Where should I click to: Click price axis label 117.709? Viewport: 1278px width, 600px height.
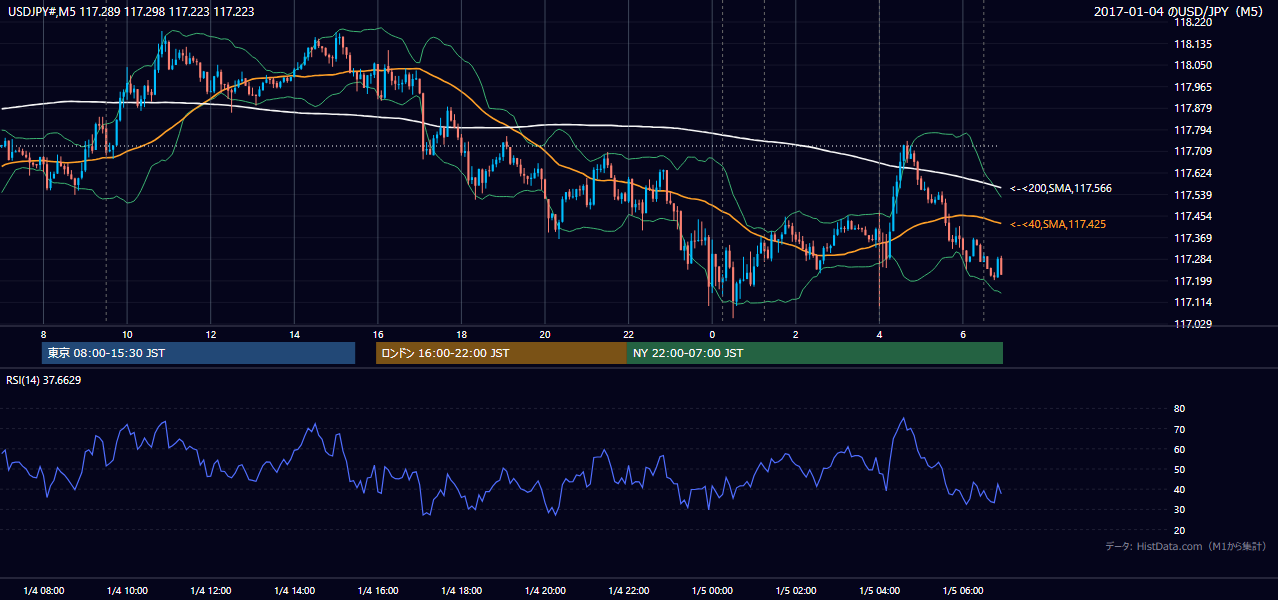[x=1193, y=151]
